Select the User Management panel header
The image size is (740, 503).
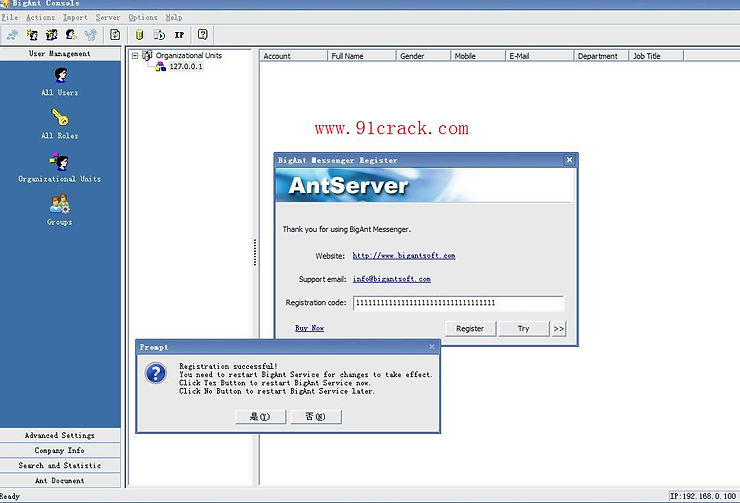[x=60, y=53]
